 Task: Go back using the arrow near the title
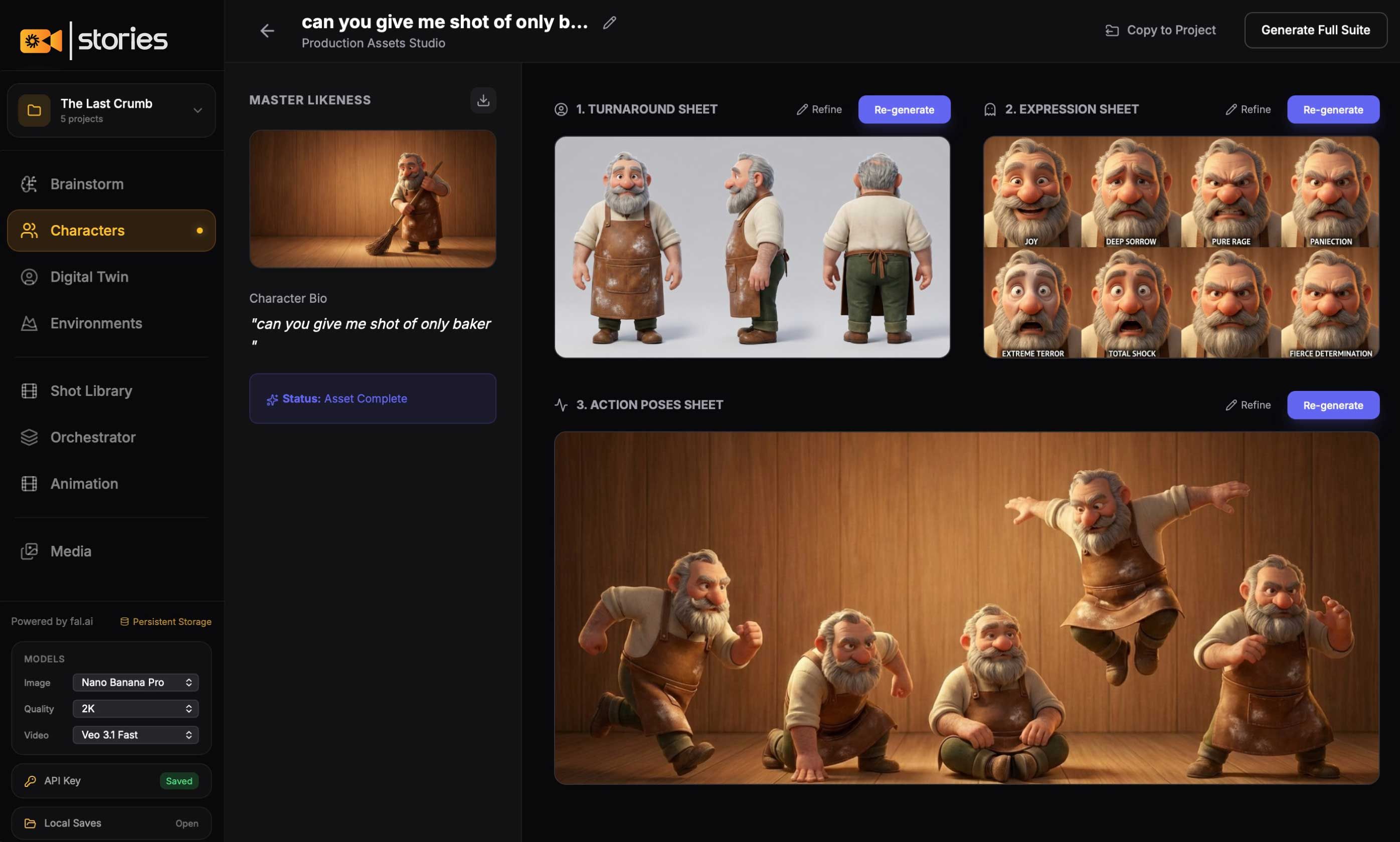[x=267, y=30]
